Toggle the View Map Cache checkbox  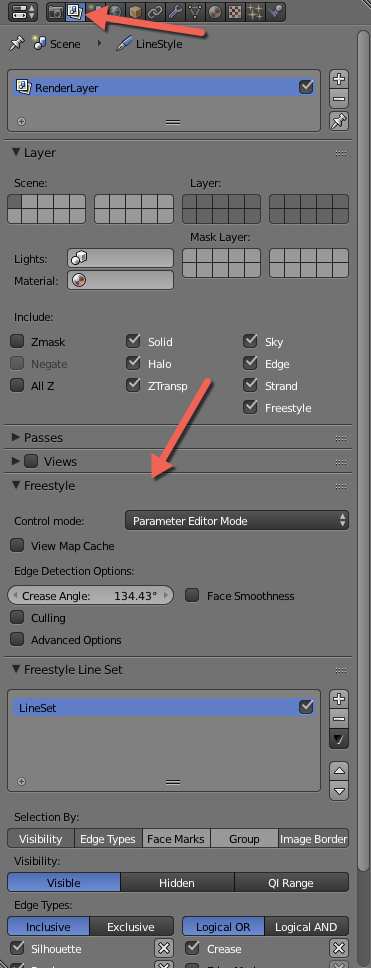tap(17, 546)
